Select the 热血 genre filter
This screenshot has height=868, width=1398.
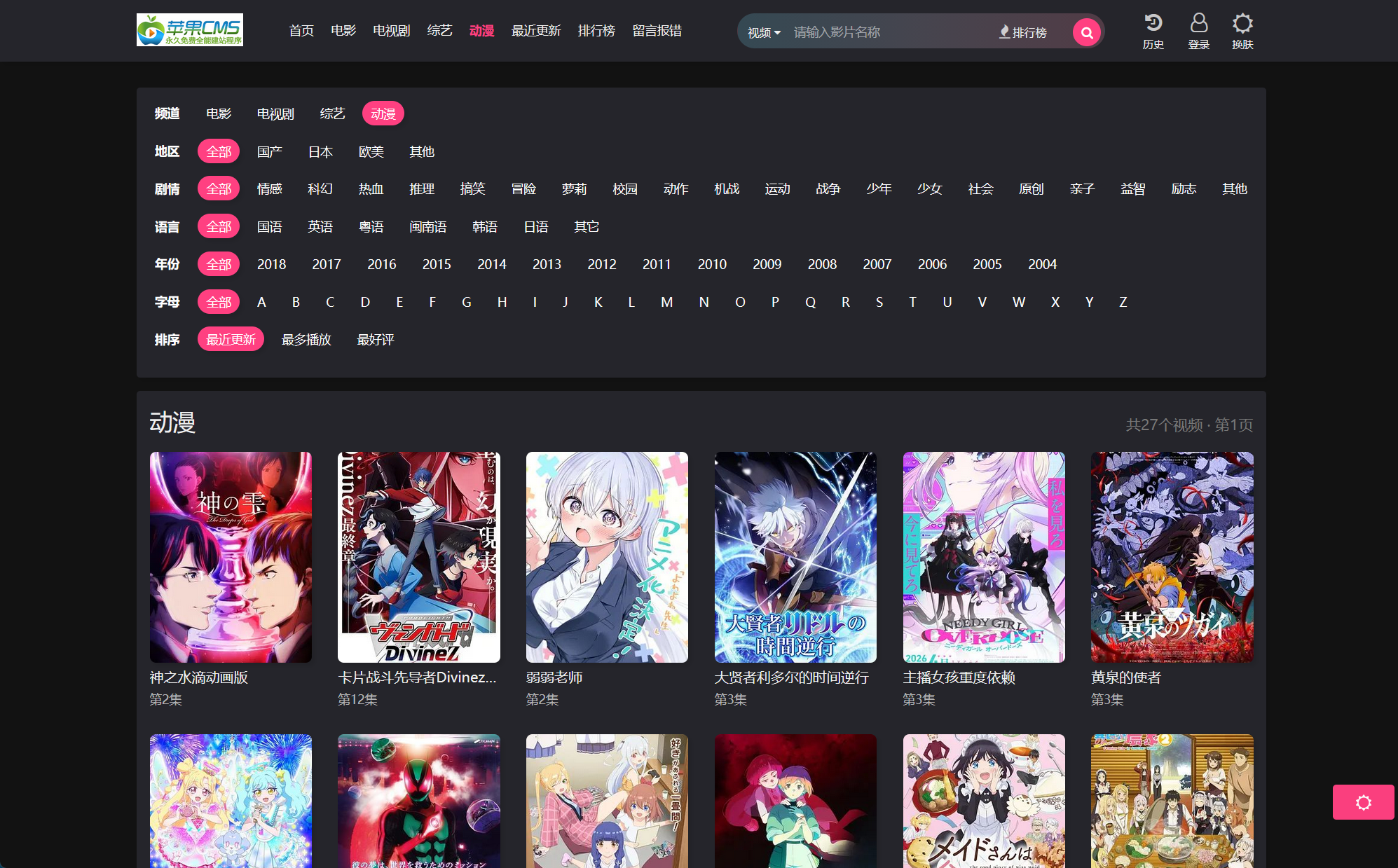pyautogui.click(x=371, y=188)
